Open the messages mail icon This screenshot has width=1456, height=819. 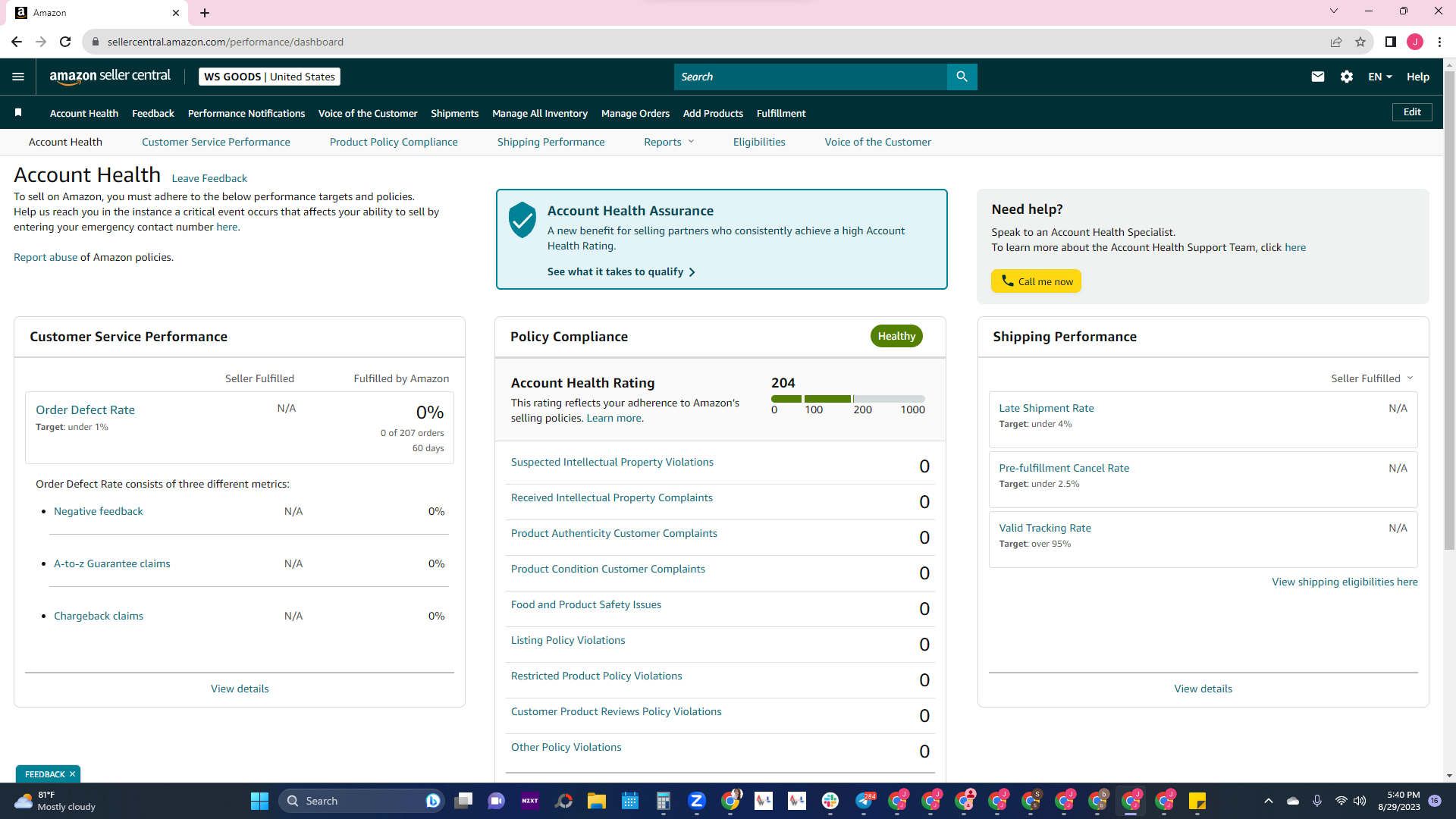pos(1318,77)
